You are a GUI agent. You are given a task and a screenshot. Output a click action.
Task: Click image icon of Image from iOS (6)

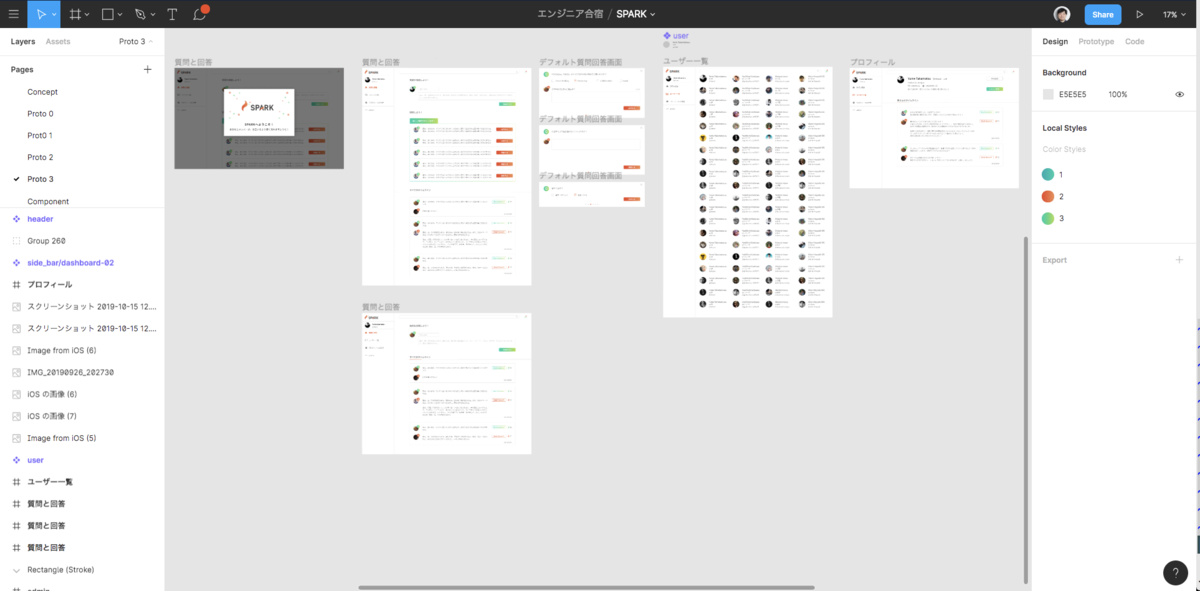point(16,351)
